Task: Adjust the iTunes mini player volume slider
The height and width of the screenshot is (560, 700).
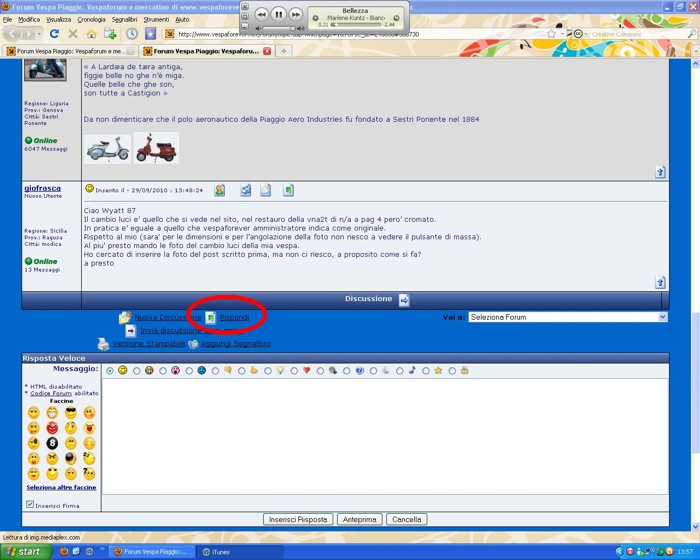Action: (x=280, y=29)
